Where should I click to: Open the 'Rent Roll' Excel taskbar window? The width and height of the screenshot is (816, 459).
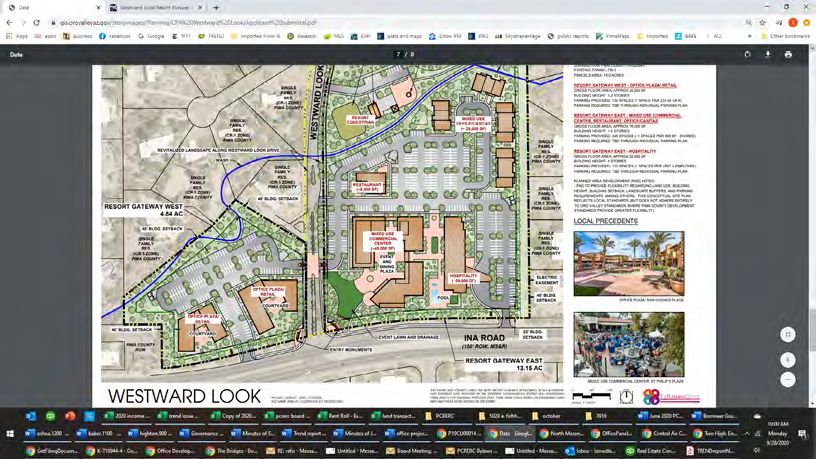pyautogui.click(x=341, y=416)
